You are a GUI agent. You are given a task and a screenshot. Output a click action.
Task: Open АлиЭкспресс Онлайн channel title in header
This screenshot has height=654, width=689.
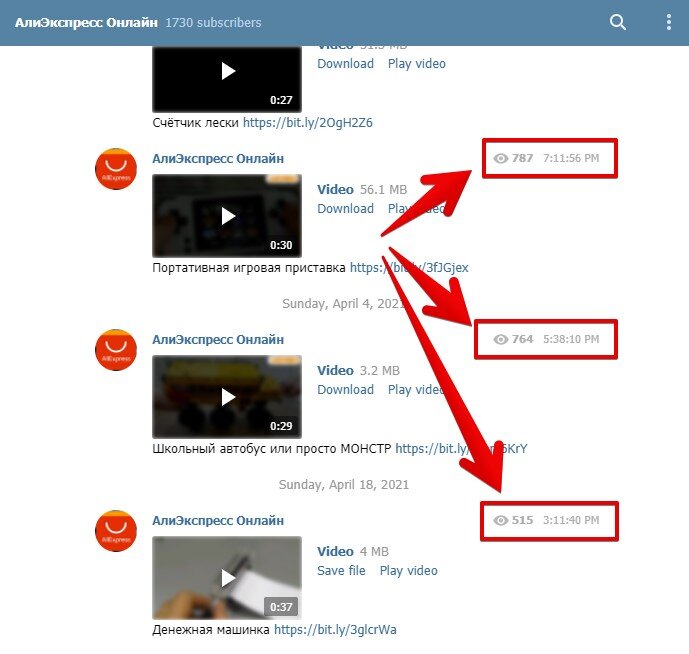86,22
